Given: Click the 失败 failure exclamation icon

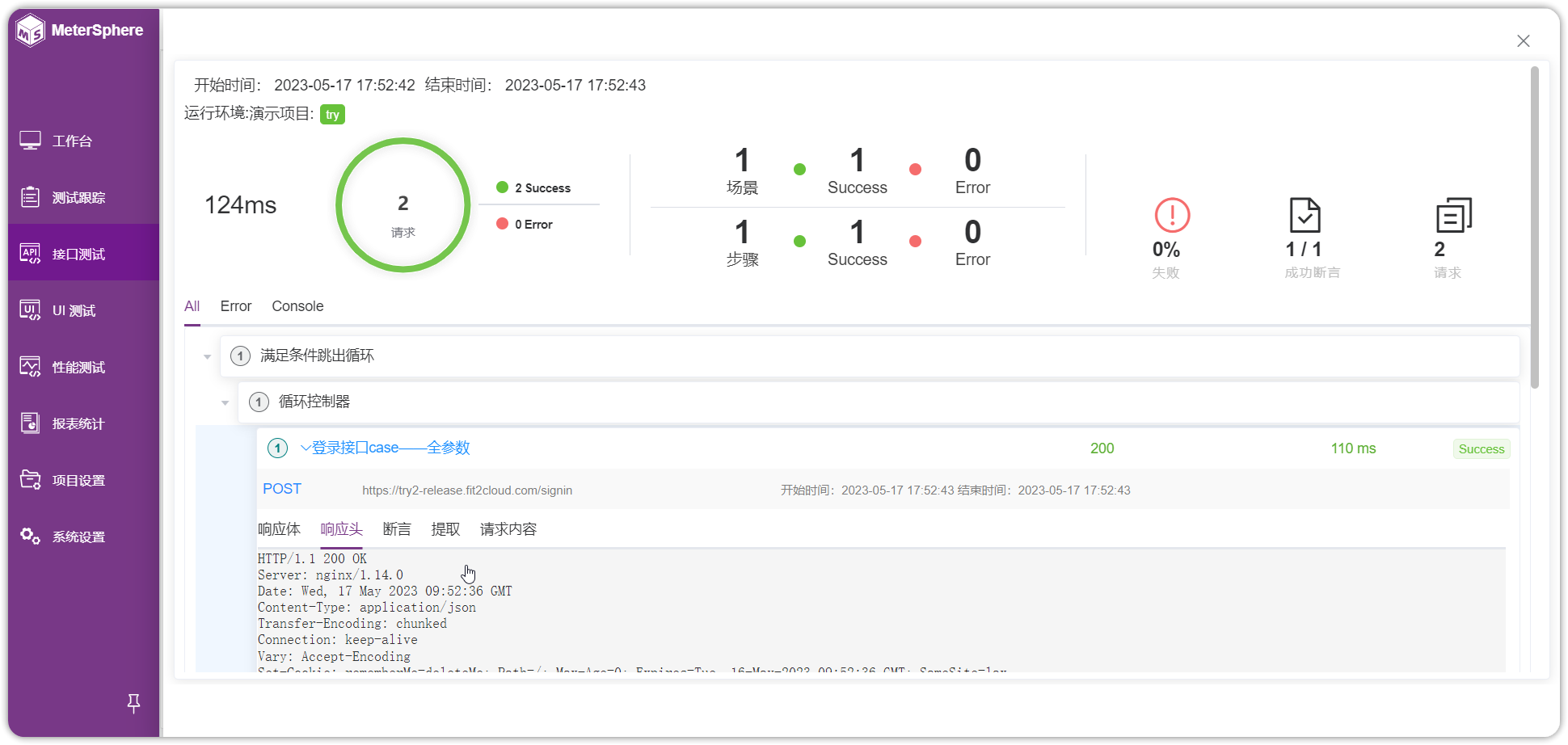Looking at the screenshot, I should [x=1172, y=216].
